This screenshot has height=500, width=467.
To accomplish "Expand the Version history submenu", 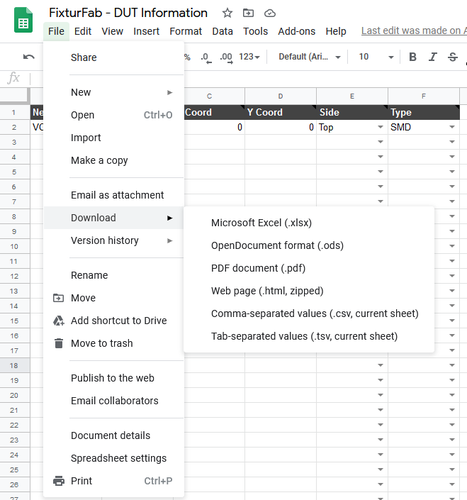I will (x=113, y=240).
